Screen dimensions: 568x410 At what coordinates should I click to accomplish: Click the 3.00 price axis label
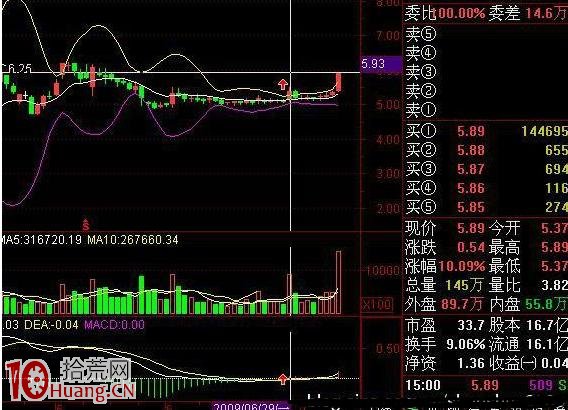388,174
